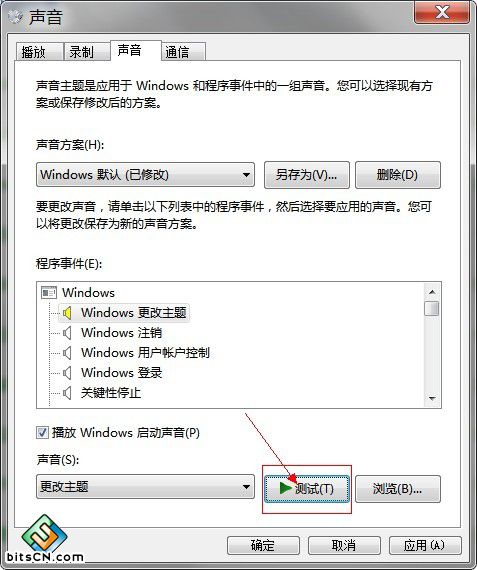Select Windows 用户帐户控制 event
Viewport: 477px width, 570px height.
click(145, 353)
